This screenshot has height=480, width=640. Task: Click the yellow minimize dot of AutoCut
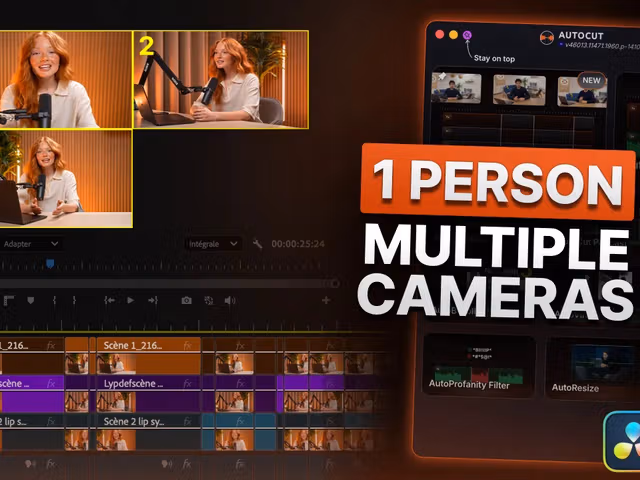tap(453, 35)
